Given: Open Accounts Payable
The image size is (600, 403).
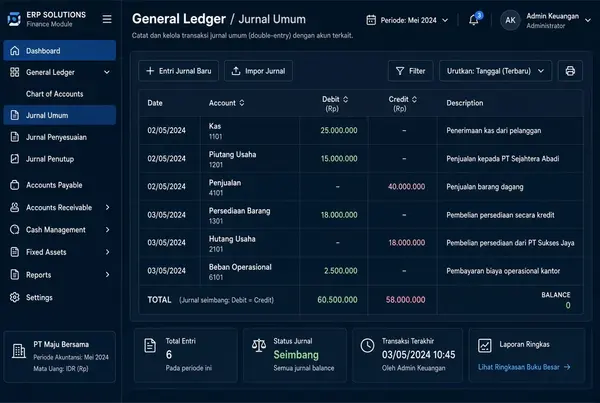Looking at the screenshot, I should coord(54,185).
